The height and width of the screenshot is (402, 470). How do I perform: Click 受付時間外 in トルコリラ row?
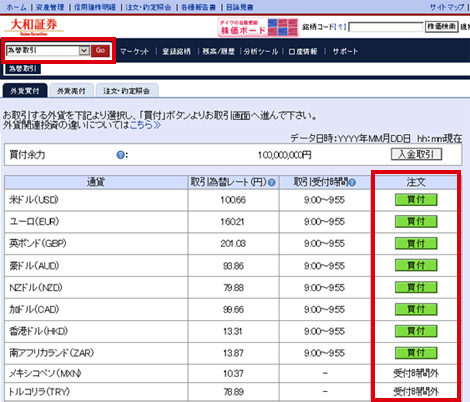coord(416,392)
